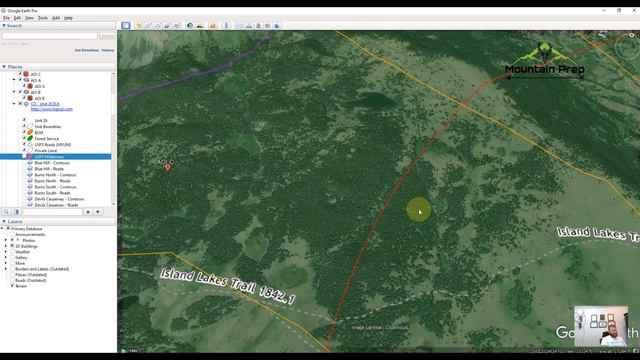
Task: Uncheck the Unit Boundaries checkbox
Action: tap(24, 127)
